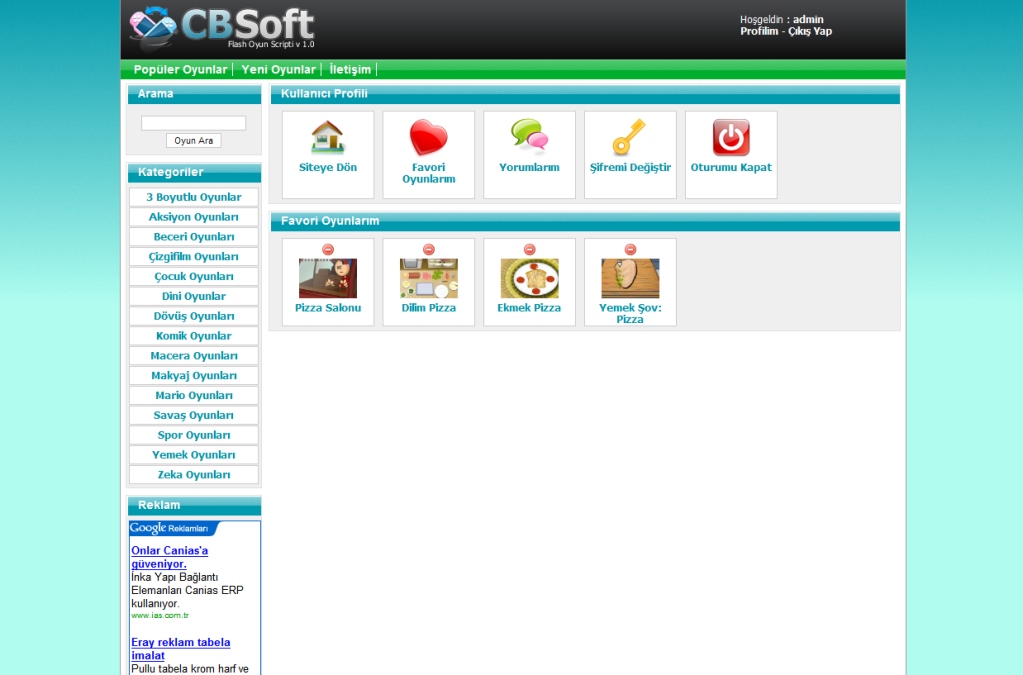Open Yorumlarım speech bubbles icon
Viewport: 1023px width, 675px height.
(x=529, y=136)
